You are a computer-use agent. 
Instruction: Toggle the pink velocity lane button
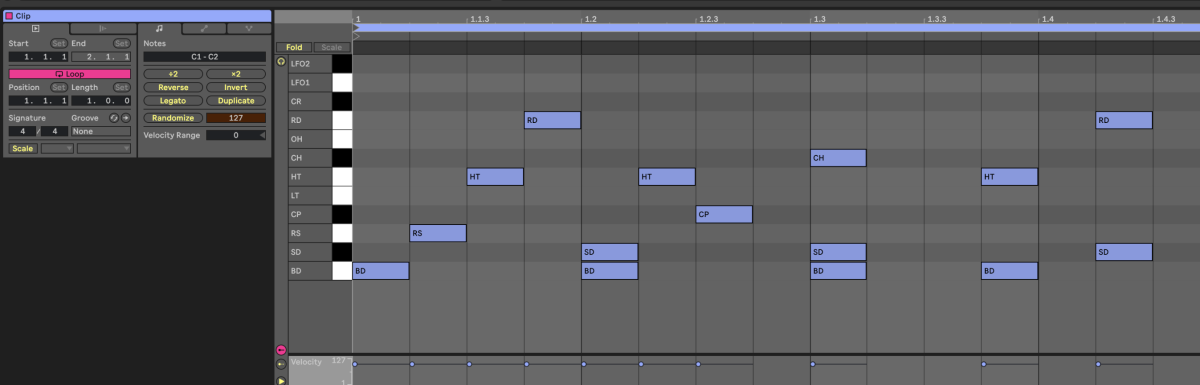click(x=281, y=350)
